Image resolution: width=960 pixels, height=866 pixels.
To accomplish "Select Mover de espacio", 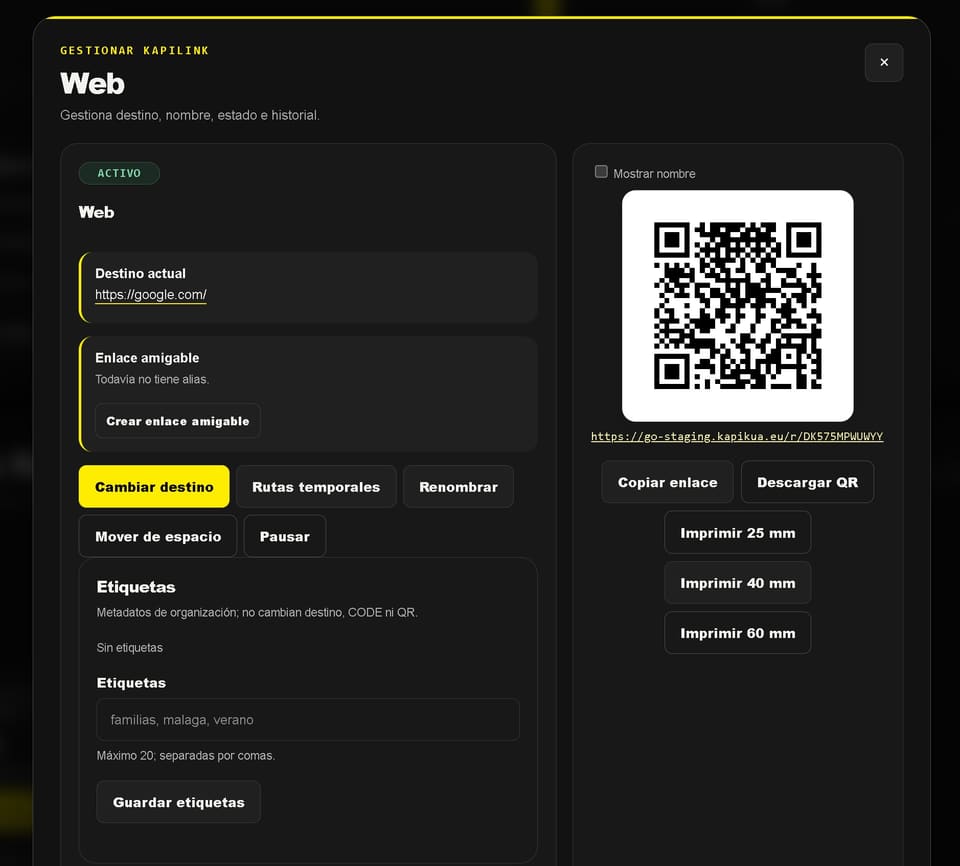I will [x=158, y=537].
